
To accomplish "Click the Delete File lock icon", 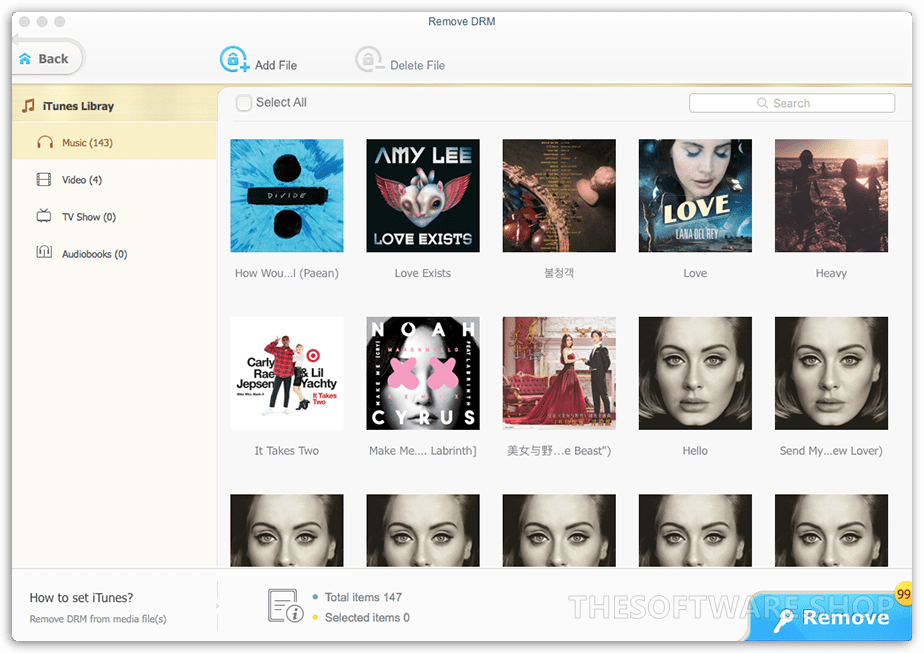I will (369, 59).
